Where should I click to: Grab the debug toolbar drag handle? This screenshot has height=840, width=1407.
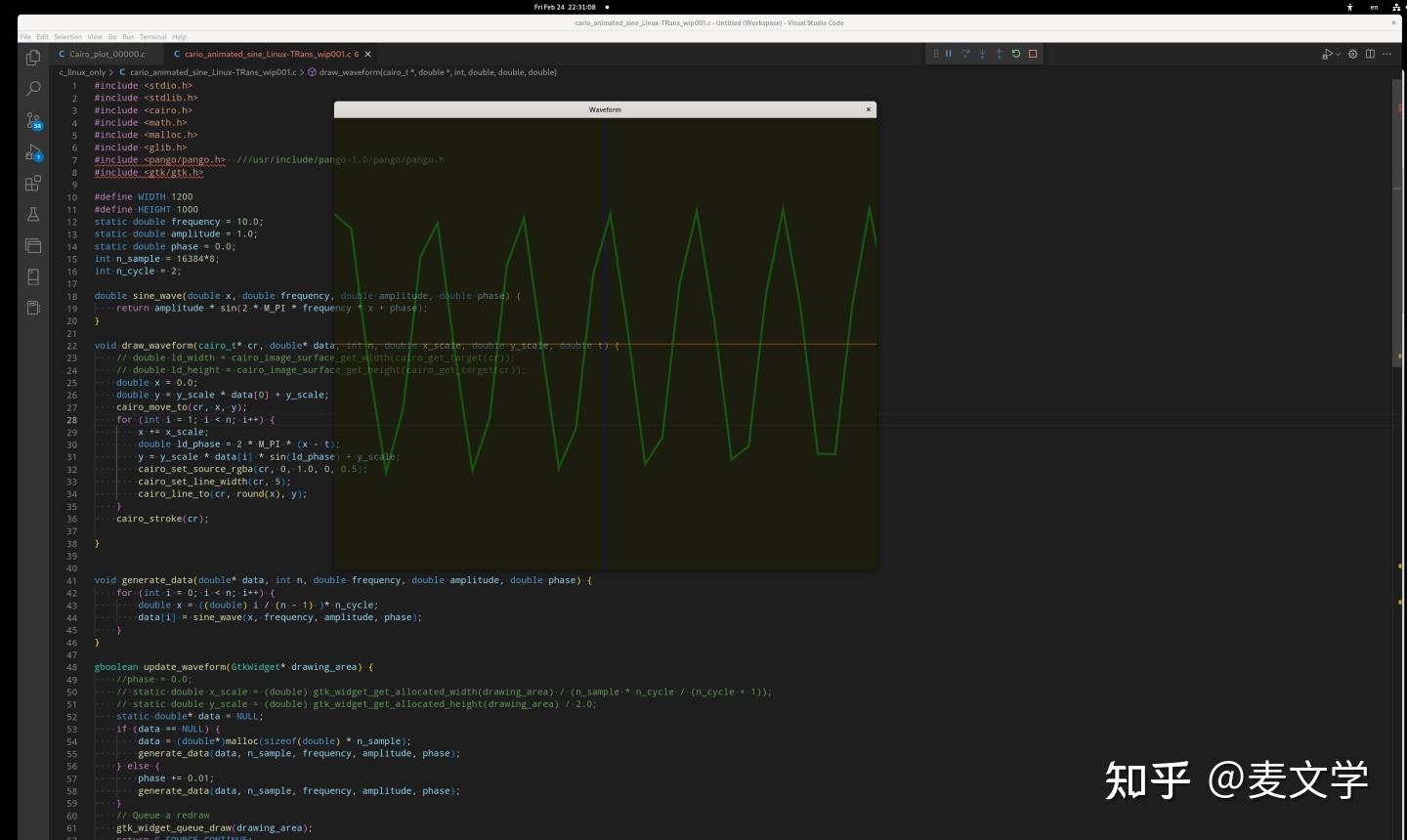point(935,54)
